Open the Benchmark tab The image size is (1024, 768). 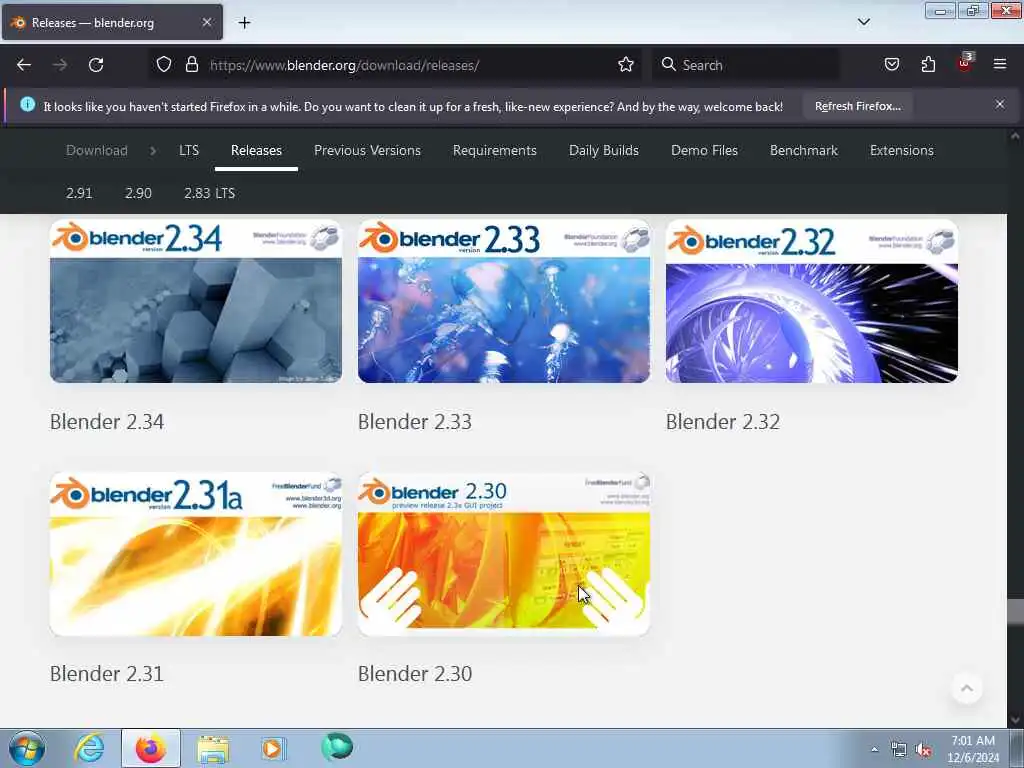coord(803,150)
